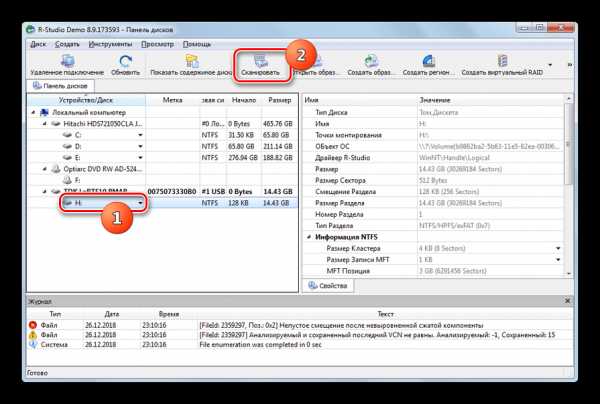
Task: Click the Hitachi hard drive icon
Action: pyautogui.click(x=56, y=124)
